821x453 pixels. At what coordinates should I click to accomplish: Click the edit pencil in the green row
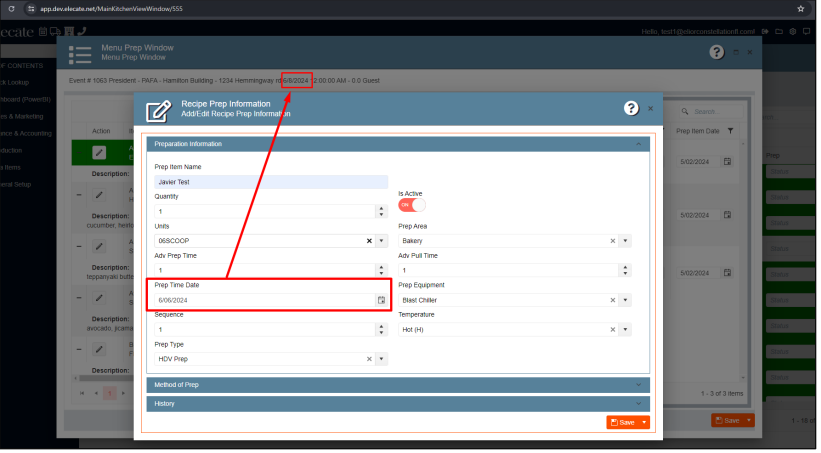(x=100, y=152)
